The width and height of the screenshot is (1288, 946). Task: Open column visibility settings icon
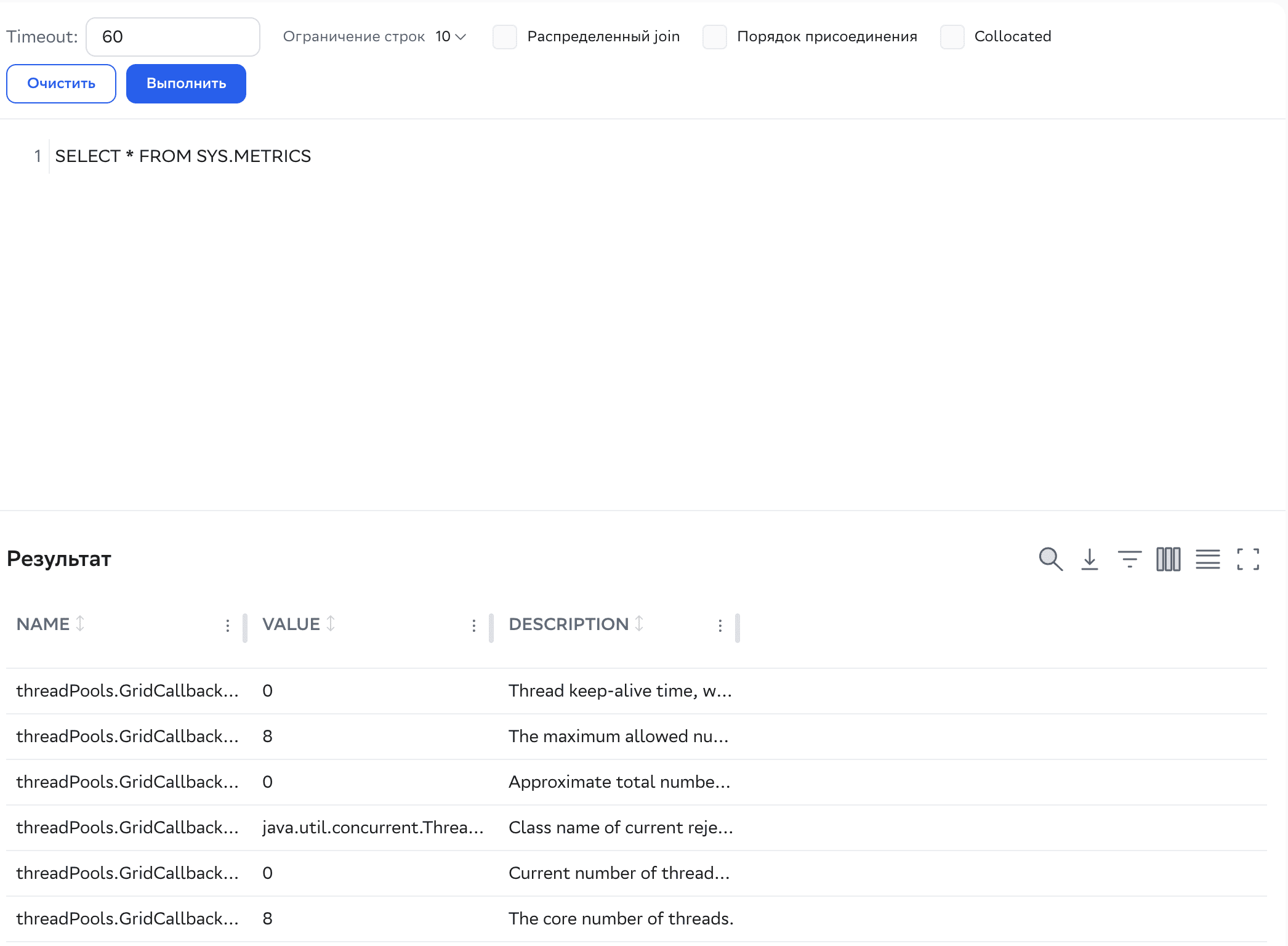point(1168,559)
